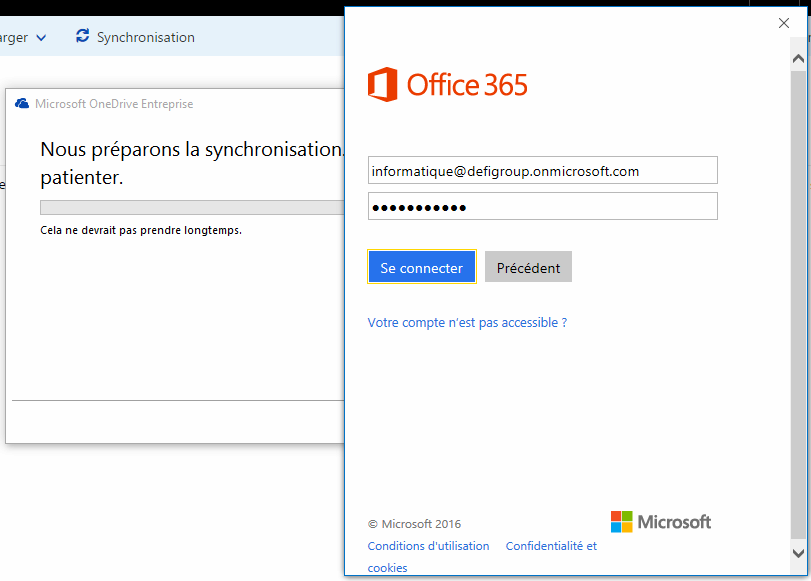Click the scrollbar down arrow
This screenshot has width=811, height=581.
coord(798,553)
